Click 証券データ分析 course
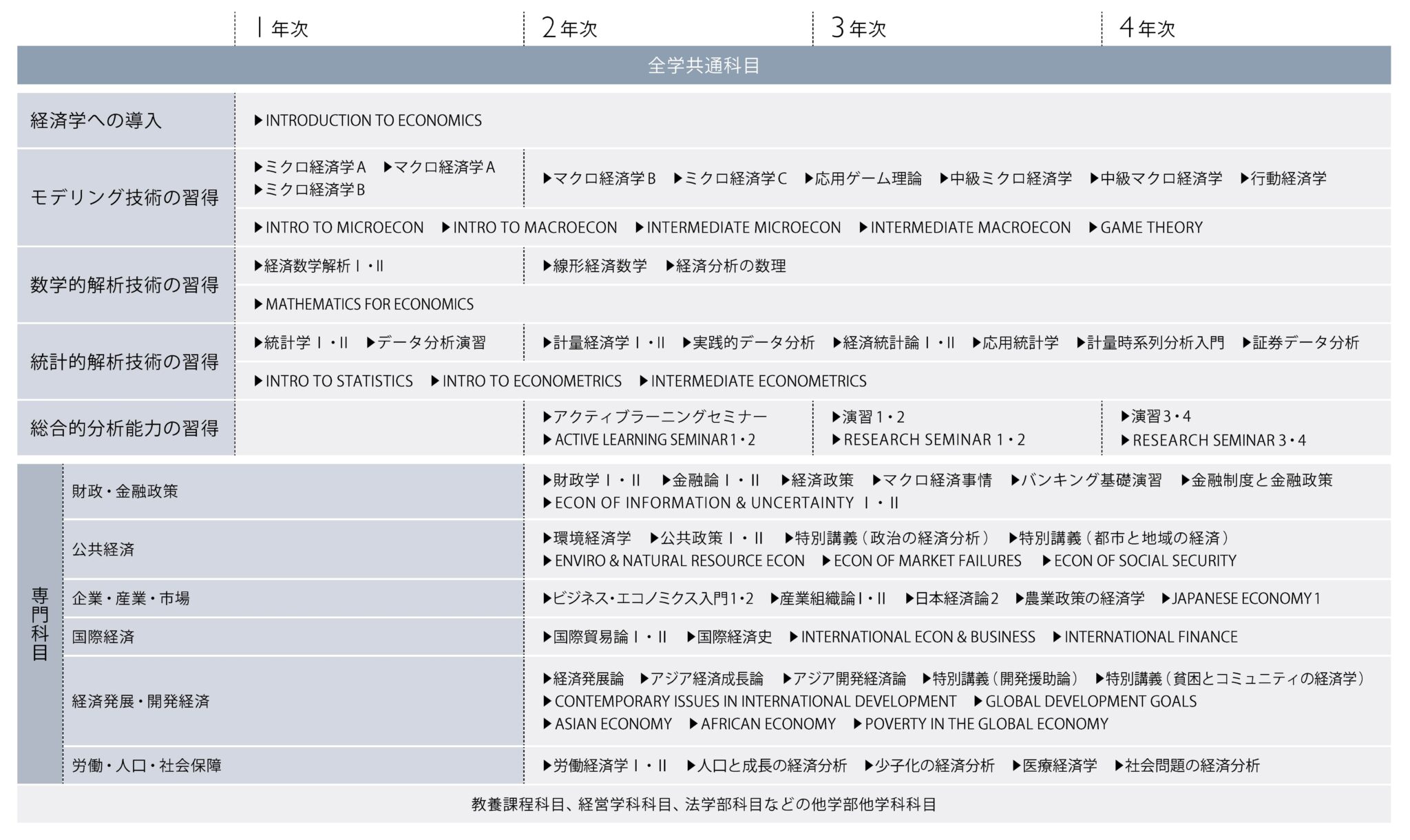This screenshot has height=840, width=1410. pyautogui.click(x=1301, y=343)
